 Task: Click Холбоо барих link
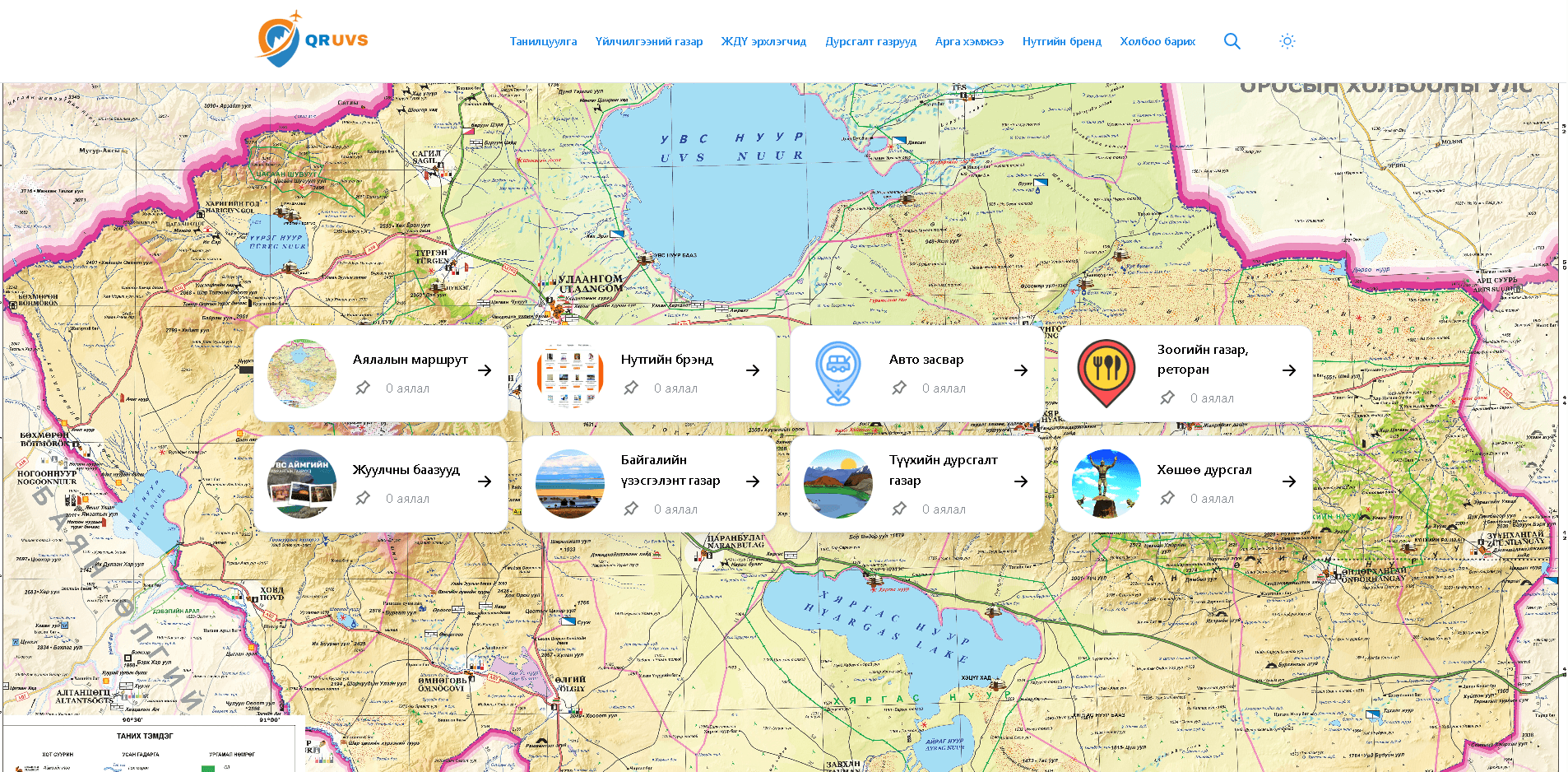coord(1157,41)
